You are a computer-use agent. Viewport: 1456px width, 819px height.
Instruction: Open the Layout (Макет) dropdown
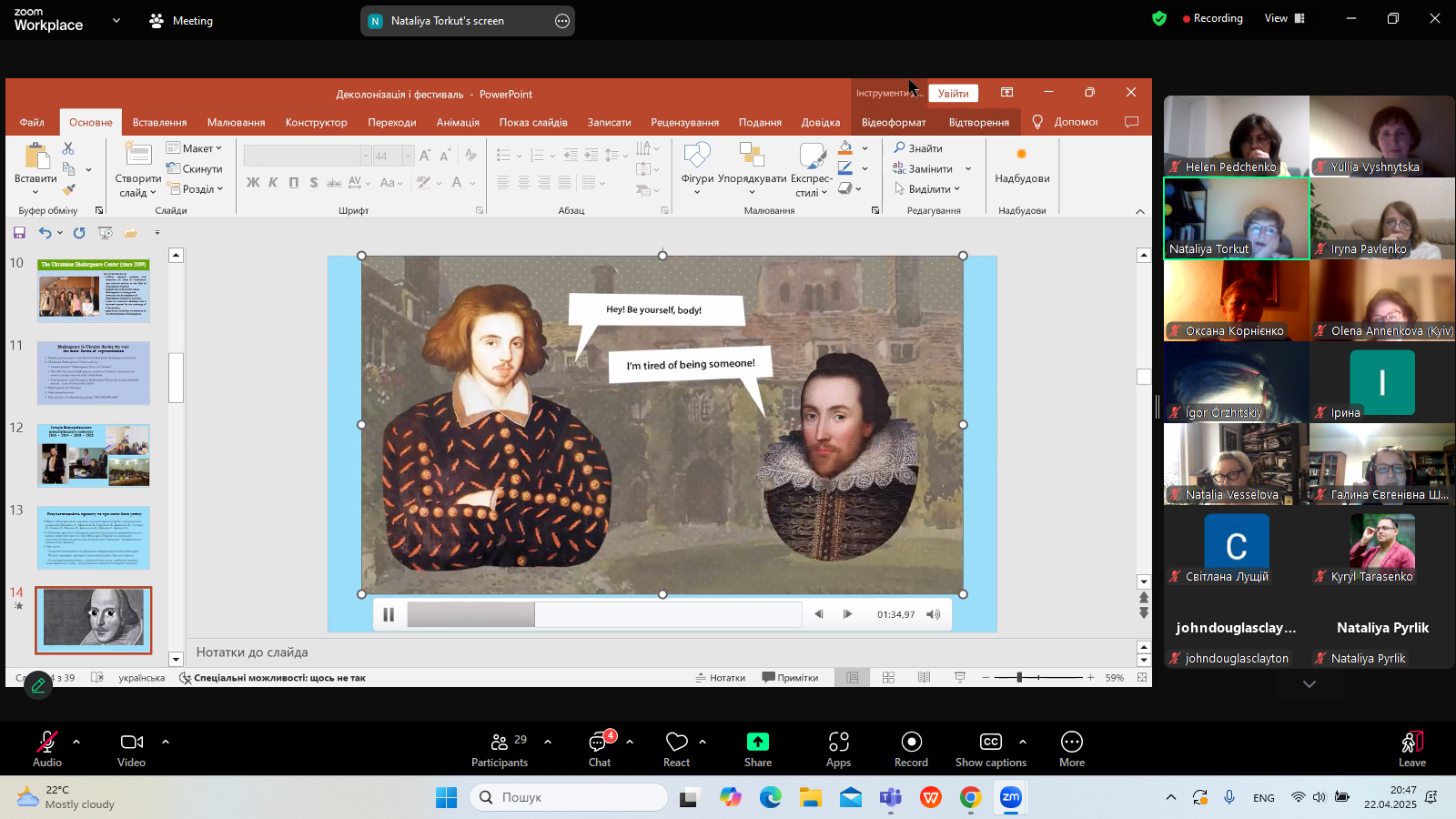point(195,148)
